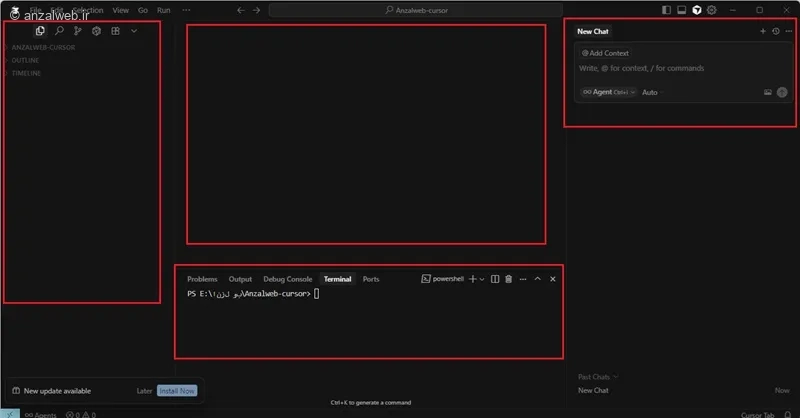
Task: Show errors and warnings count
Action: tap(81, 414)
